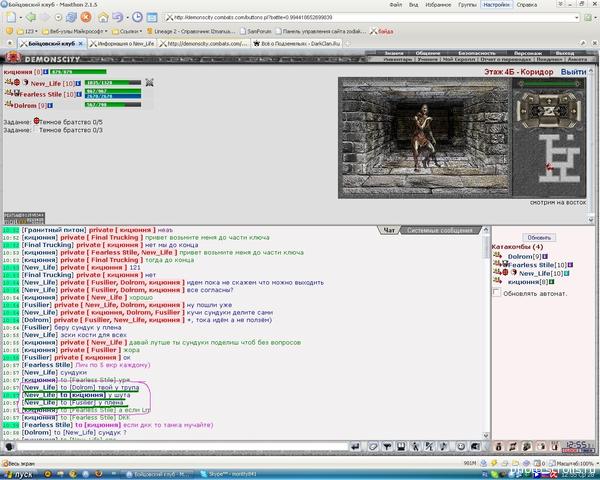The height and width of the screenshot is (480, 600).
Task: Switch to the Информация о New_Life tab
Action: click(x=122, y=44)
